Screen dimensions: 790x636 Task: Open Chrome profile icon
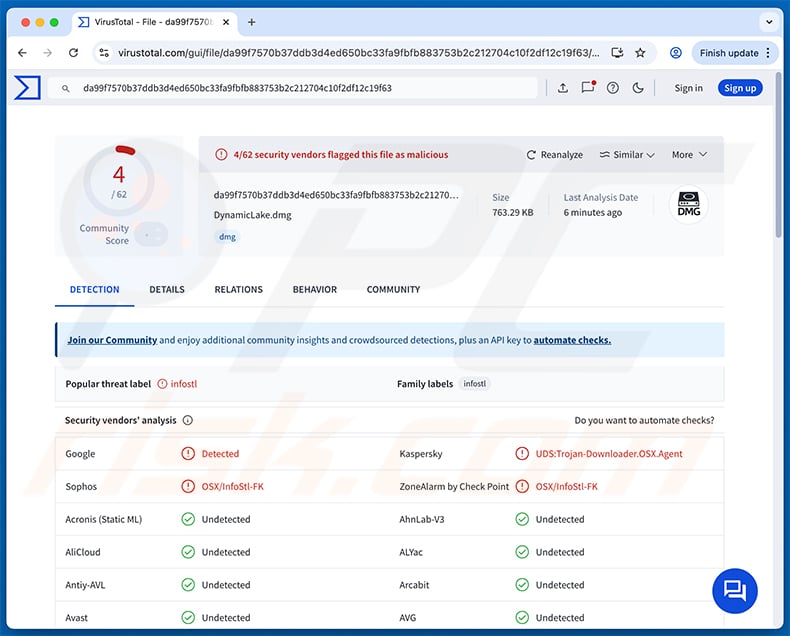[676, 53]
